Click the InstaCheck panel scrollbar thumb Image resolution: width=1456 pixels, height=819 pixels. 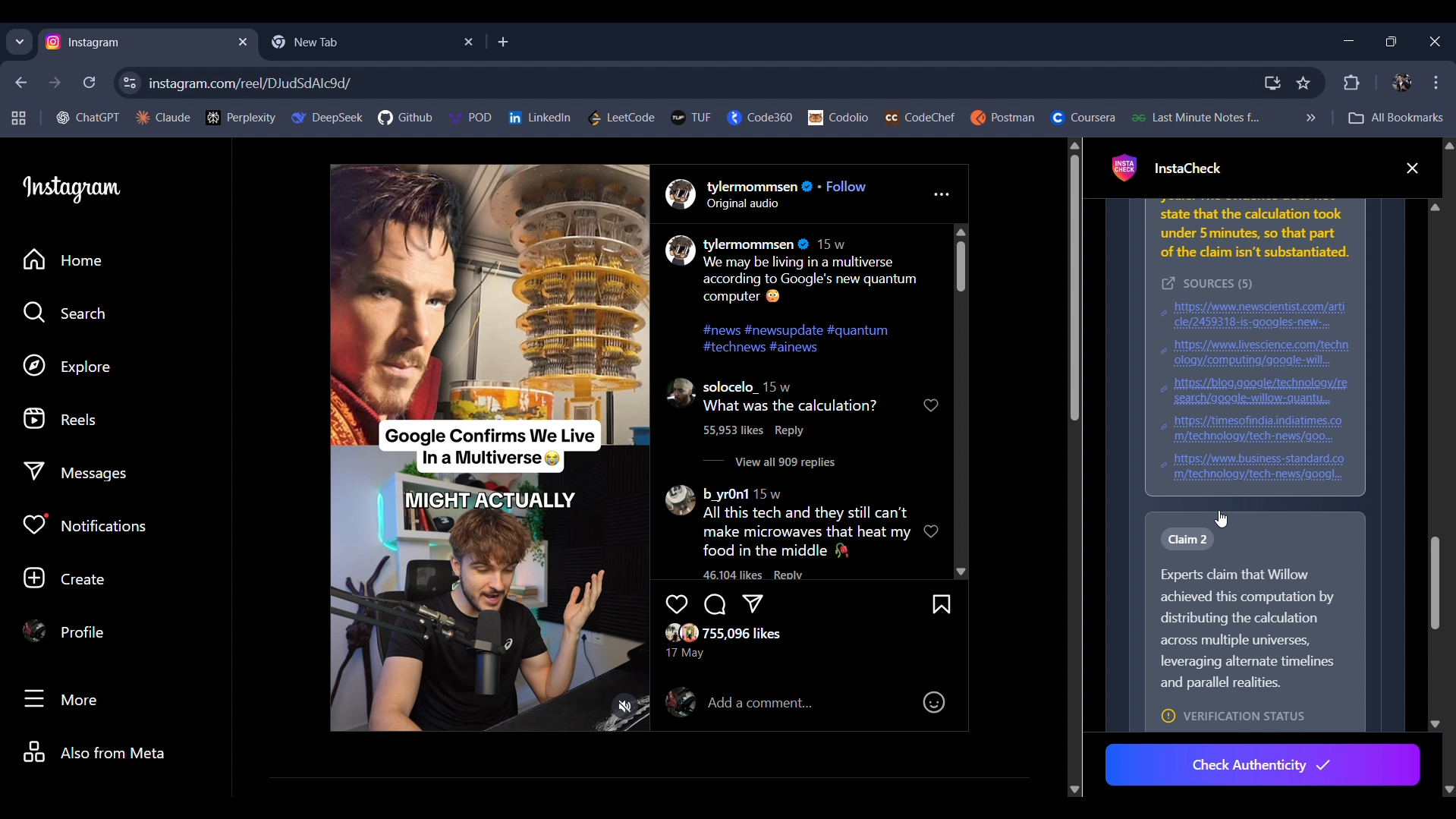pos(1435,583)
